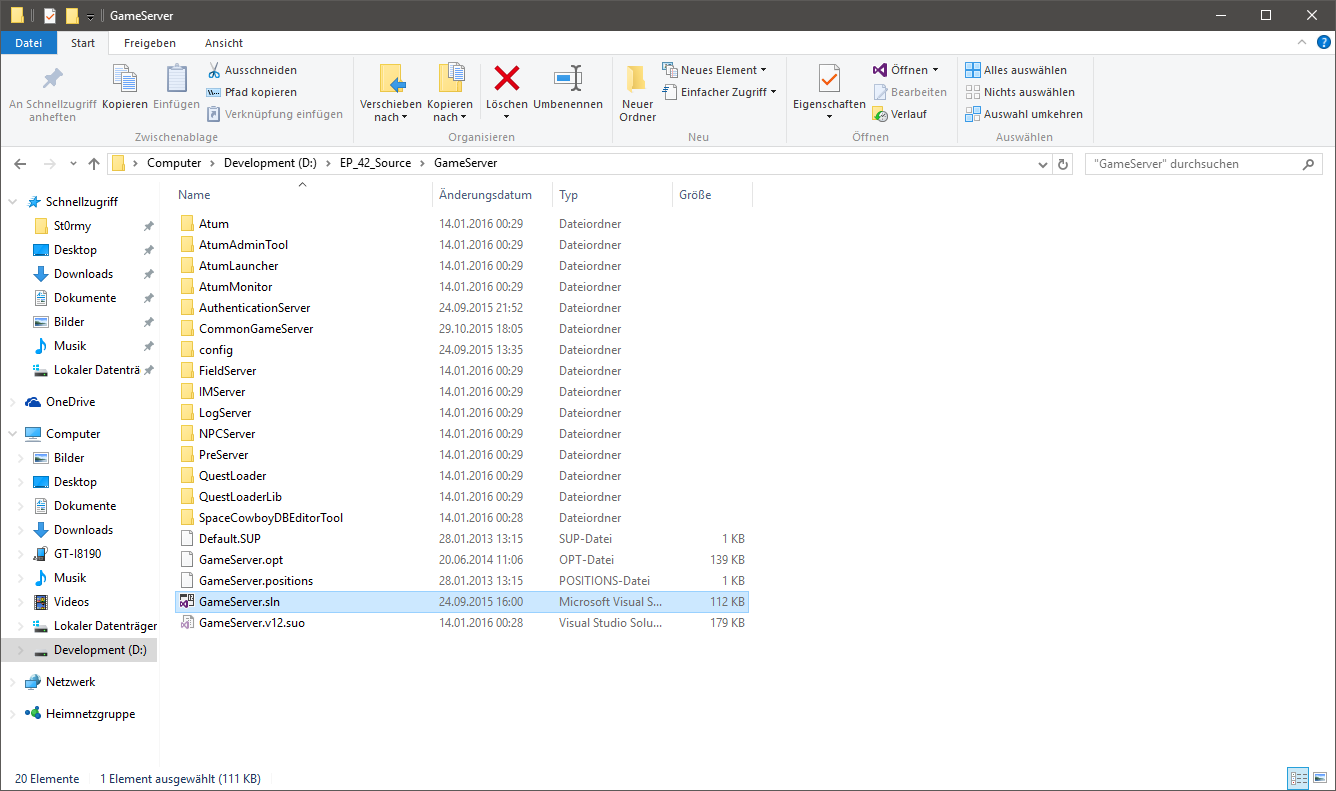Select the GameServer.opt file
Screen dimensions: 1336x791
[x=461, y=559]
